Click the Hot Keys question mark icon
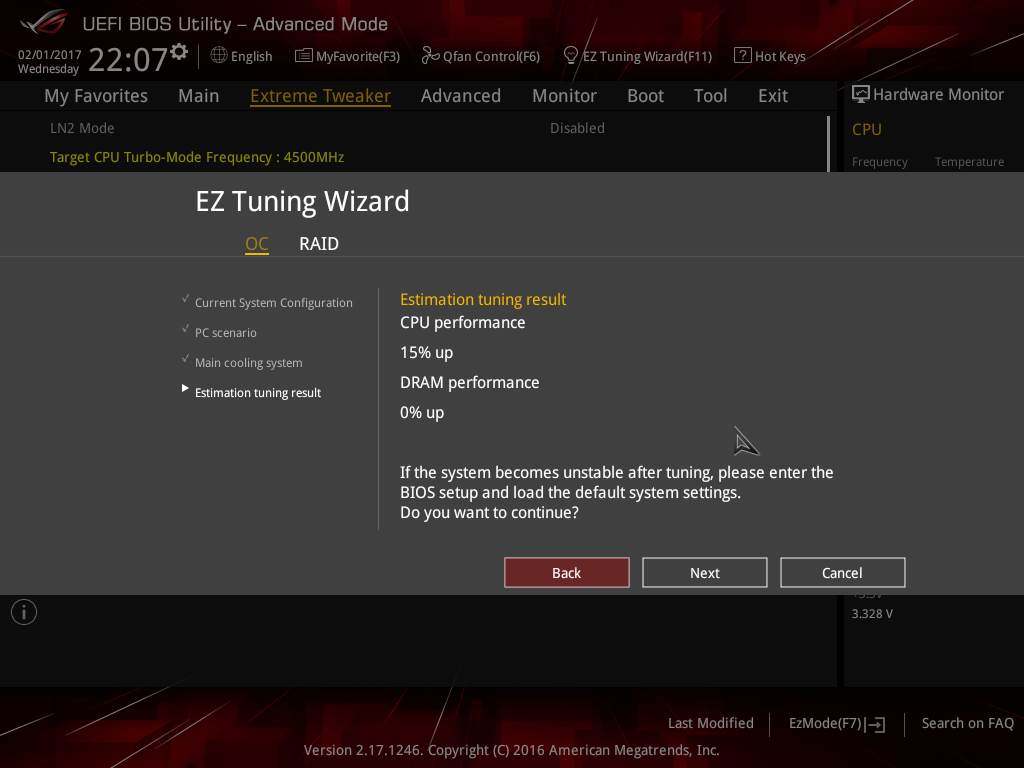 pos(742,56)
